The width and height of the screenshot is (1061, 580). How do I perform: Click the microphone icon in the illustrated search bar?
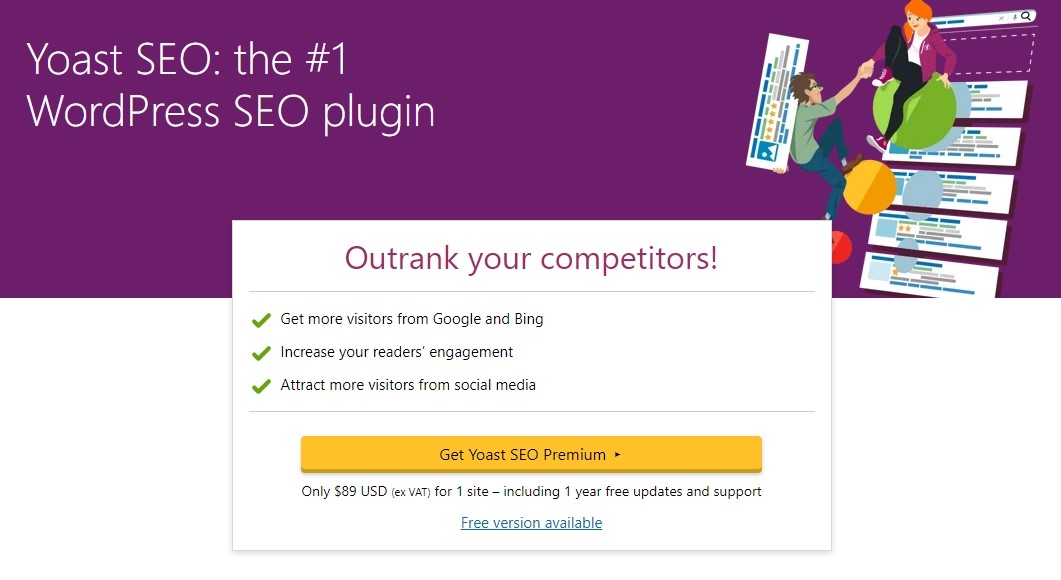coord(1013,16)
